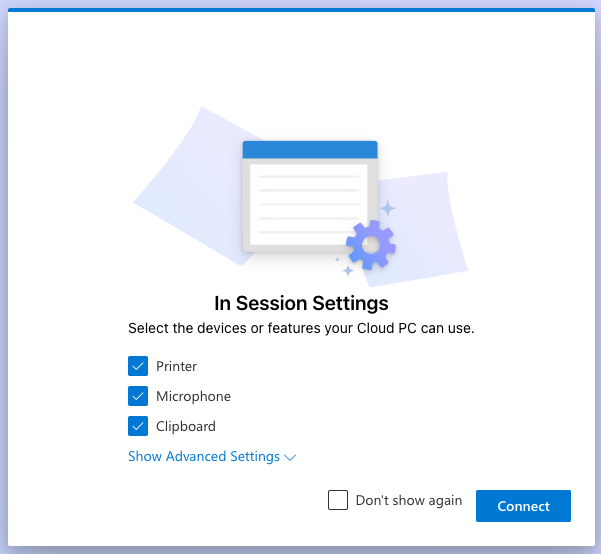Screen dimensions: 601x554
Task: Click the In Session Settings heading
Action: (301, 303)
